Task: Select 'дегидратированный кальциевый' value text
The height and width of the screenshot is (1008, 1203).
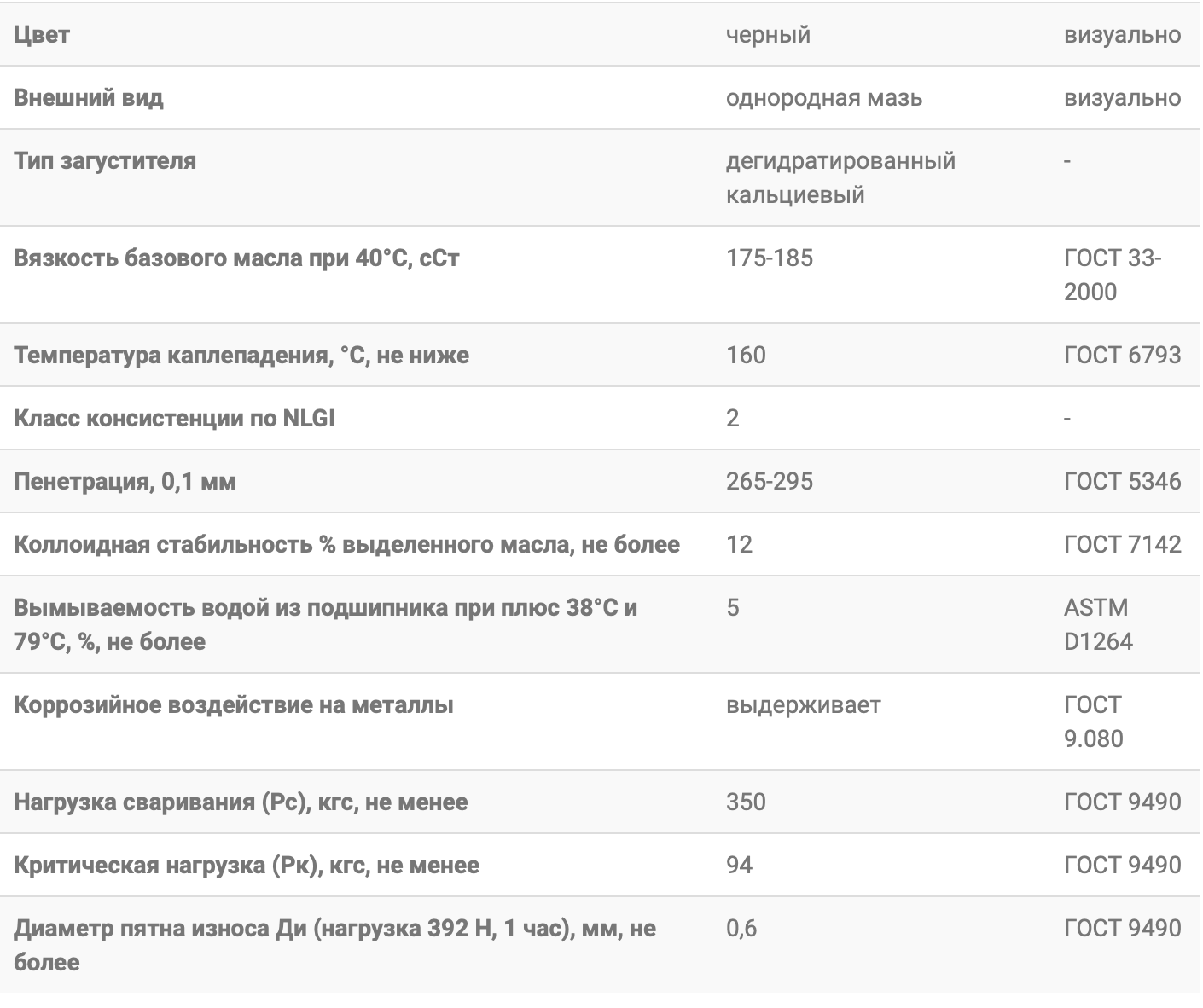Action: coord(840,177)
